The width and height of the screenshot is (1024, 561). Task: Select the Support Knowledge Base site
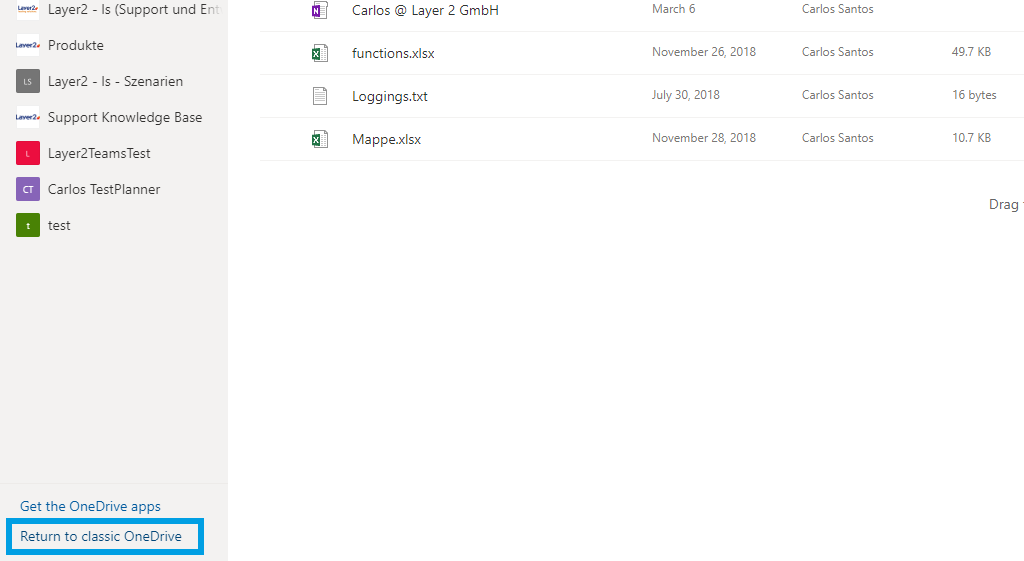point(125,117)
